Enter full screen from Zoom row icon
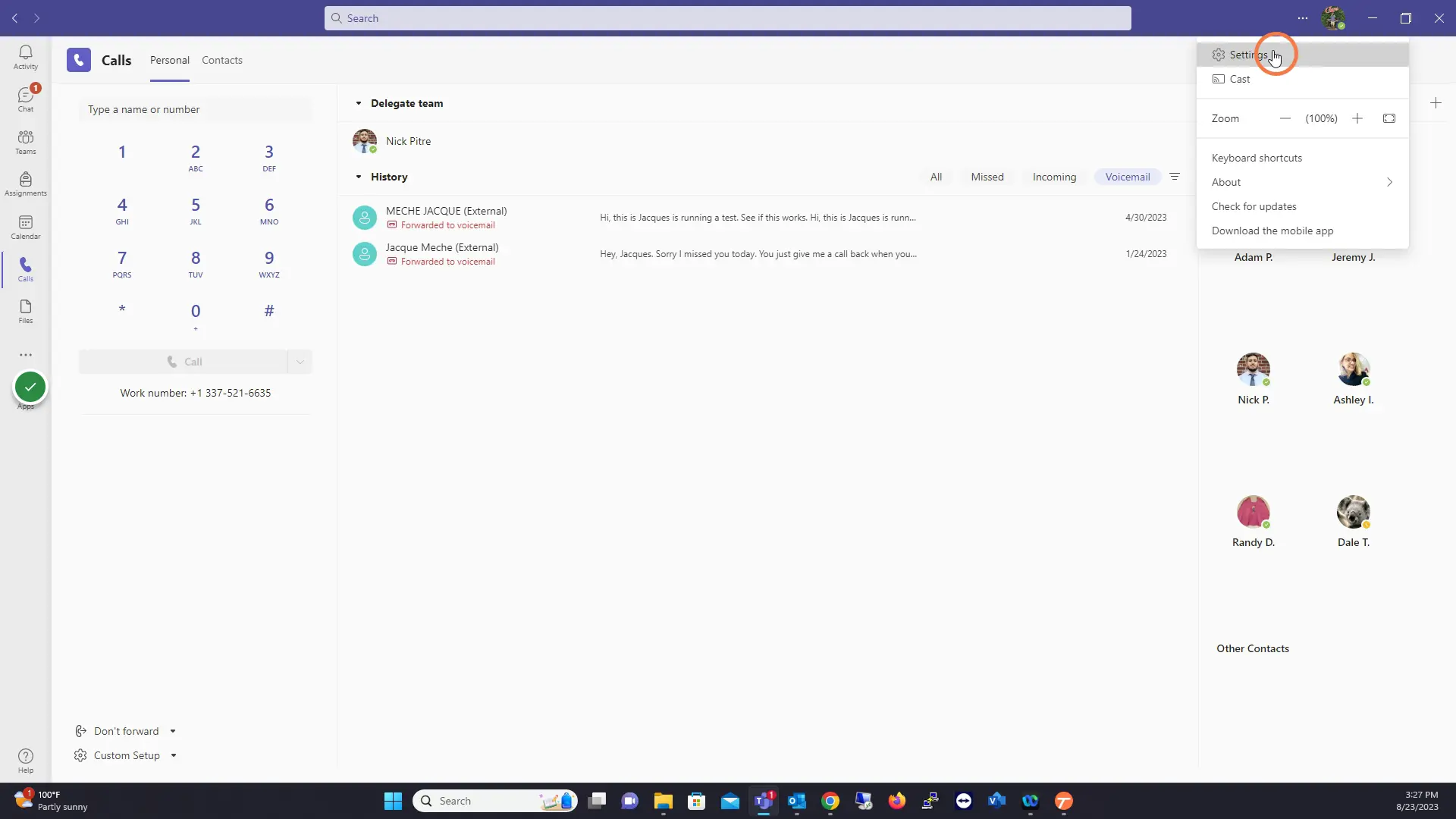Image resolution: width=1456 pixels, height=819 pixels. coord(1389,118)
